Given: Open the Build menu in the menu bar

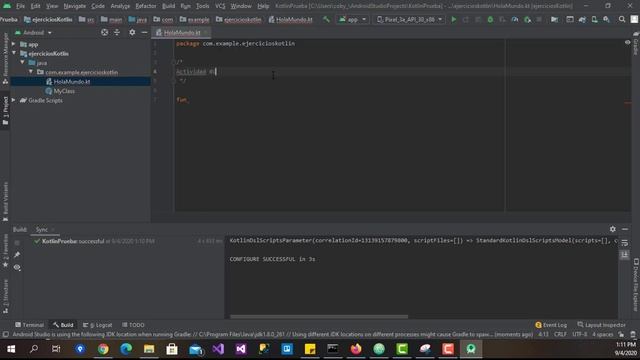Looking at the screenshot, I should (x=168, y=6).
